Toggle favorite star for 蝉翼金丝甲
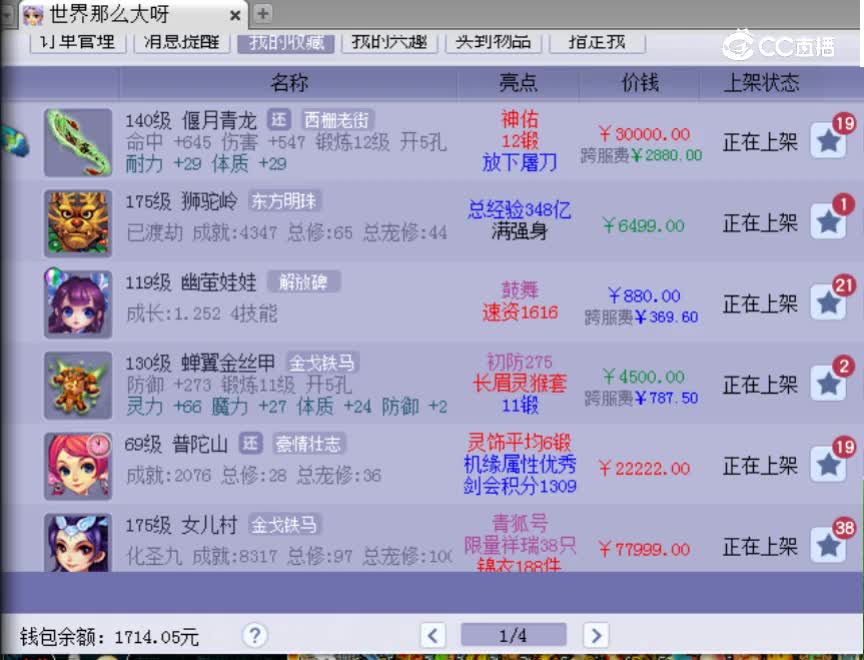 (x=828, y=383)
